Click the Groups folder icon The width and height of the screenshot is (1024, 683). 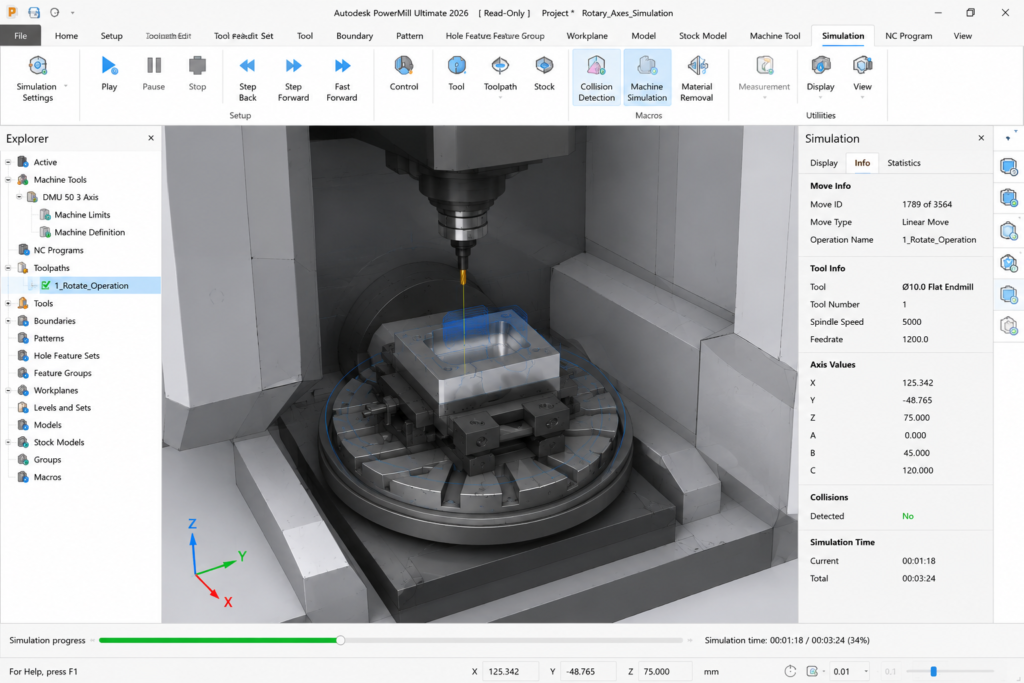pos(23,459)
